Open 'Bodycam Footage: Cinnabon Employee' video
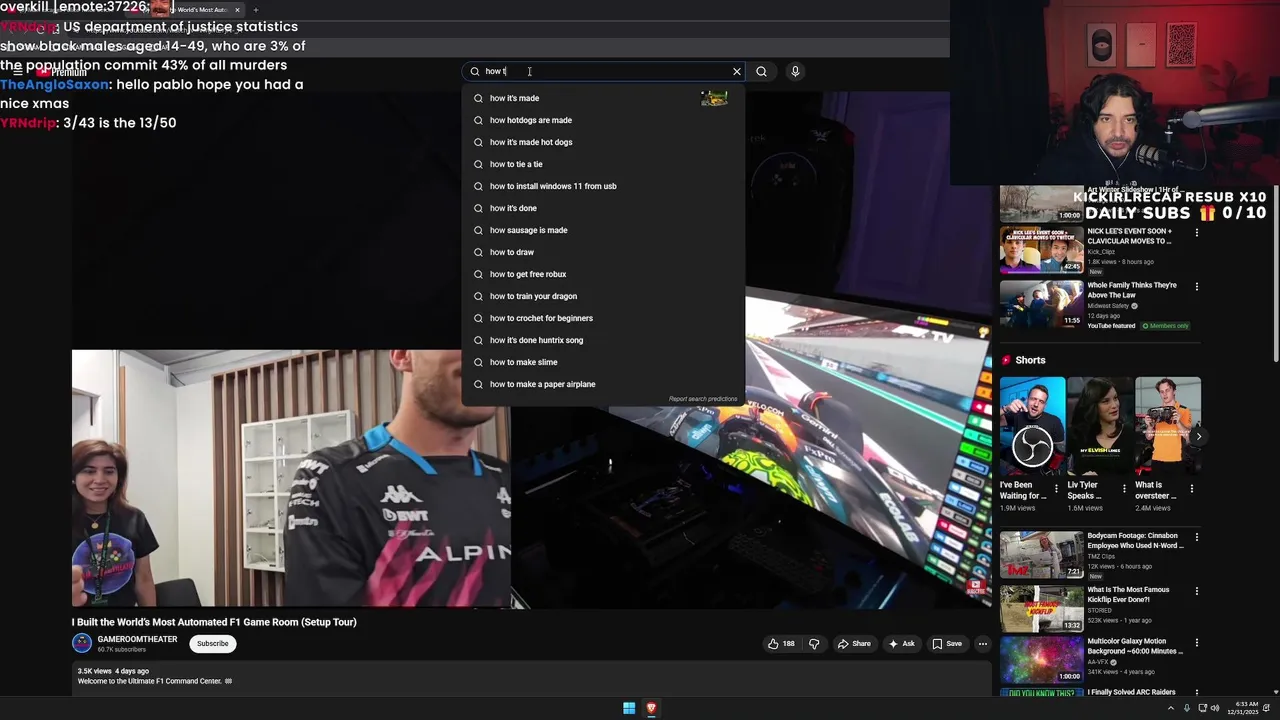This screenshot has height=720, width=1280. pyautogui.click(x=1041, y=555)
